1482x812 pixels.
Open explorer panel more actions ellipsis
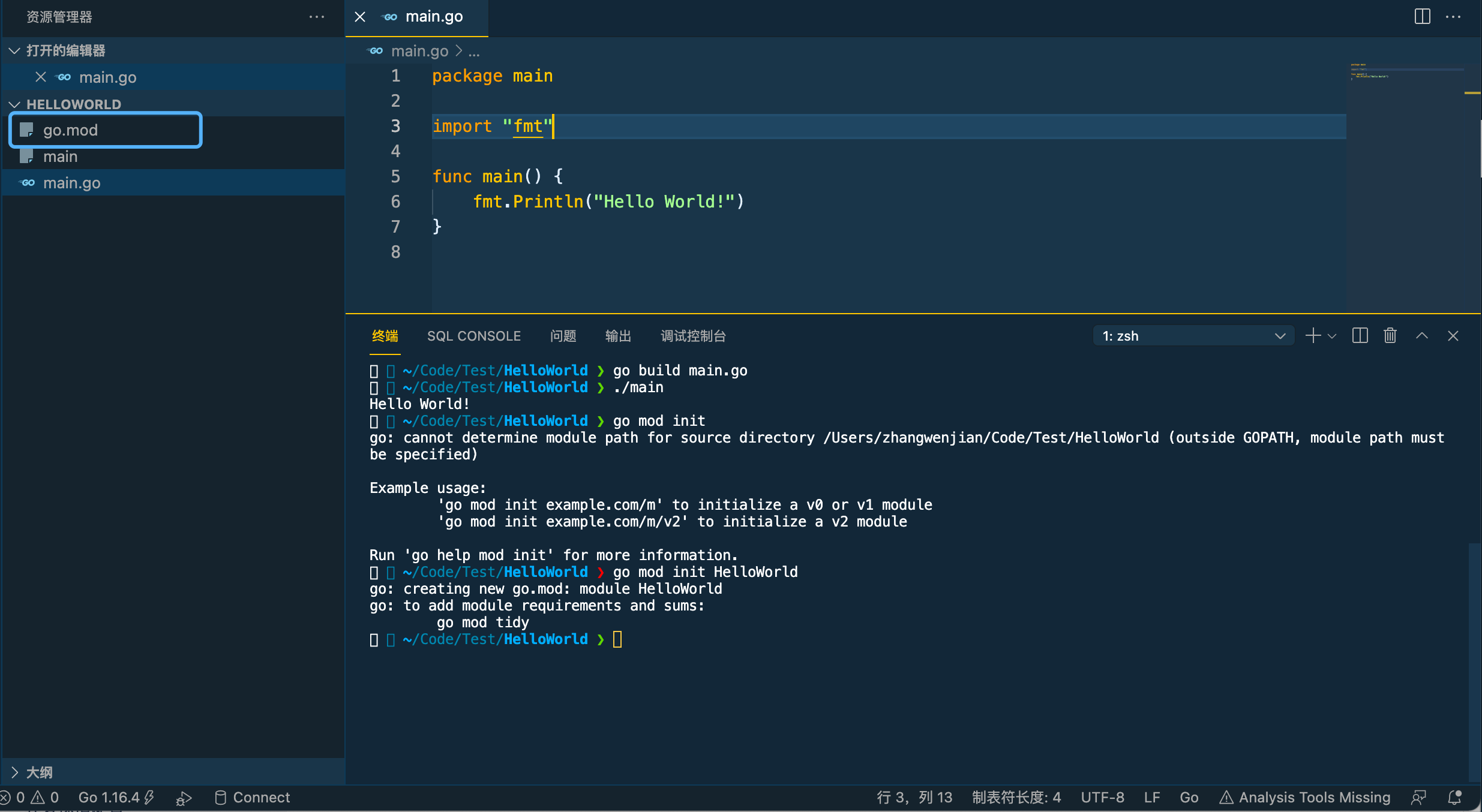[x=316, y=17]
